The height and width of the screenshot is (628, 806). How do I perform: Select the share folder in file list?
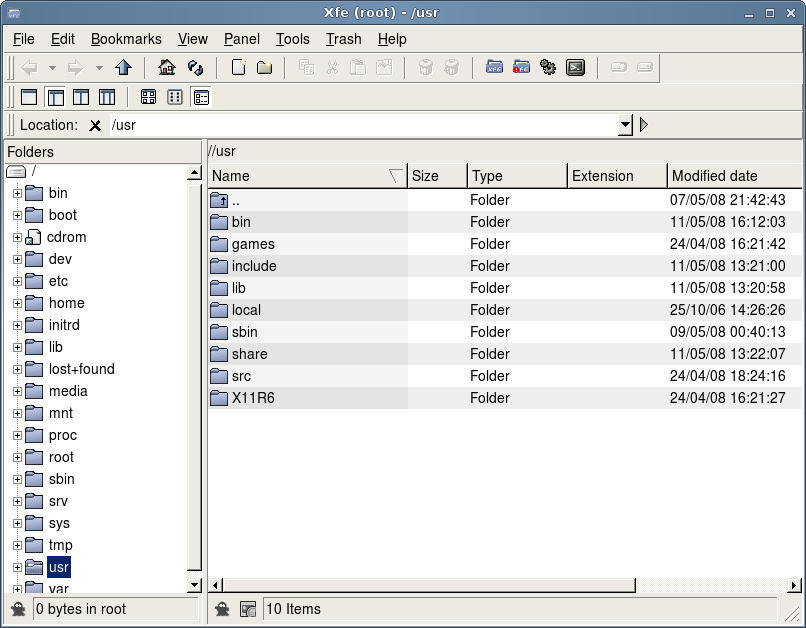pyautogui.click(x=249, y=354)
